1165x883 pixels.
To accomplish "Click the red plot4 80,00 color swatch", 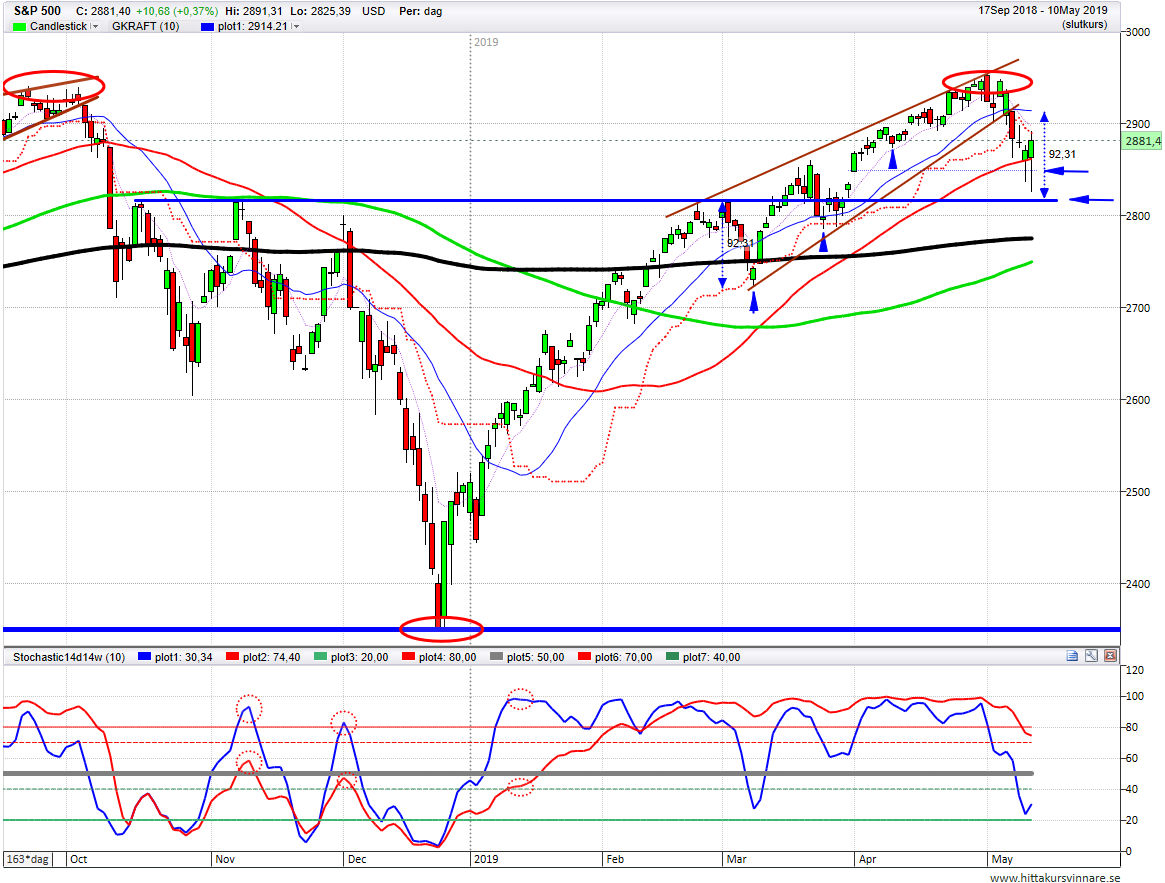I will [x=408, y=657].
